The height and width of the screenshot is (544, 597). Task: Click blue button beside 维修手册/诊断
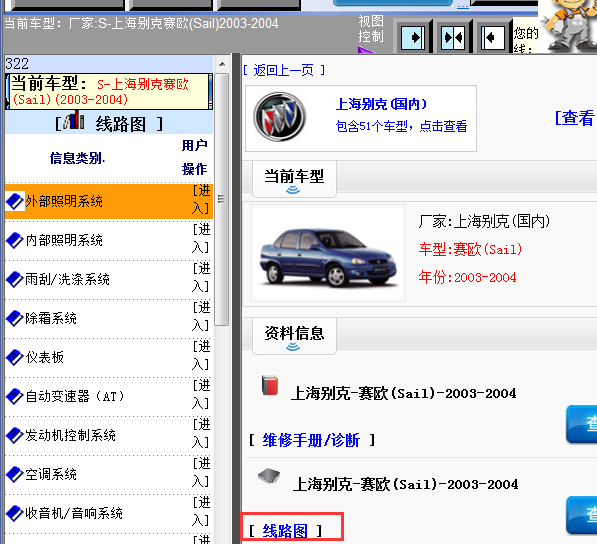click(x=582, y=424)
